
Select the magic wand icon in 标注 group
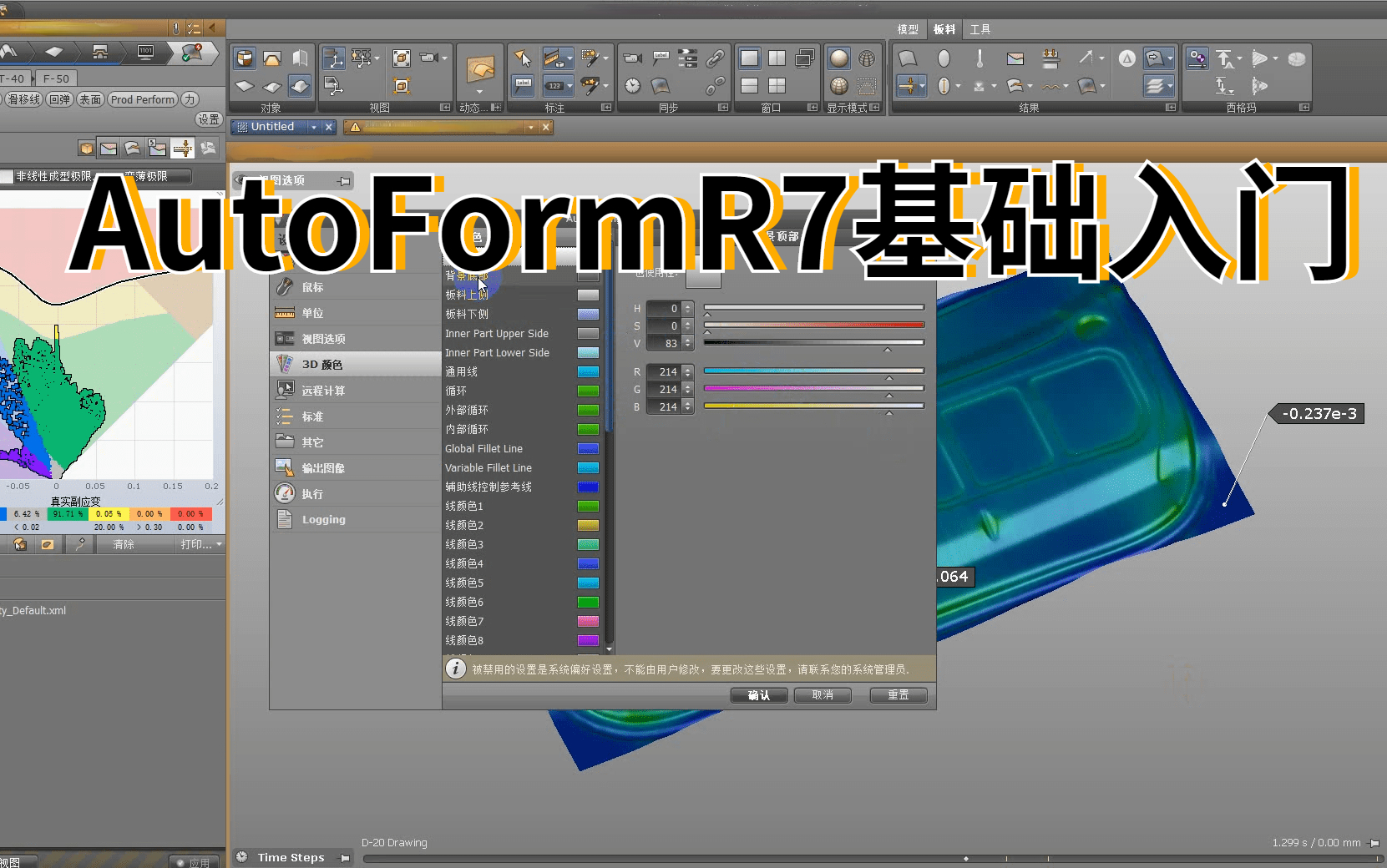[x=591, y=57]
